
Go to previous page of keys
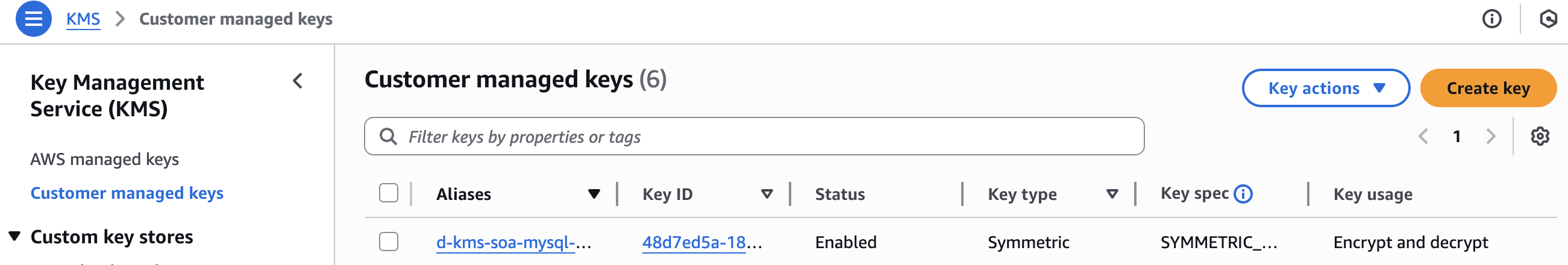1423,136
